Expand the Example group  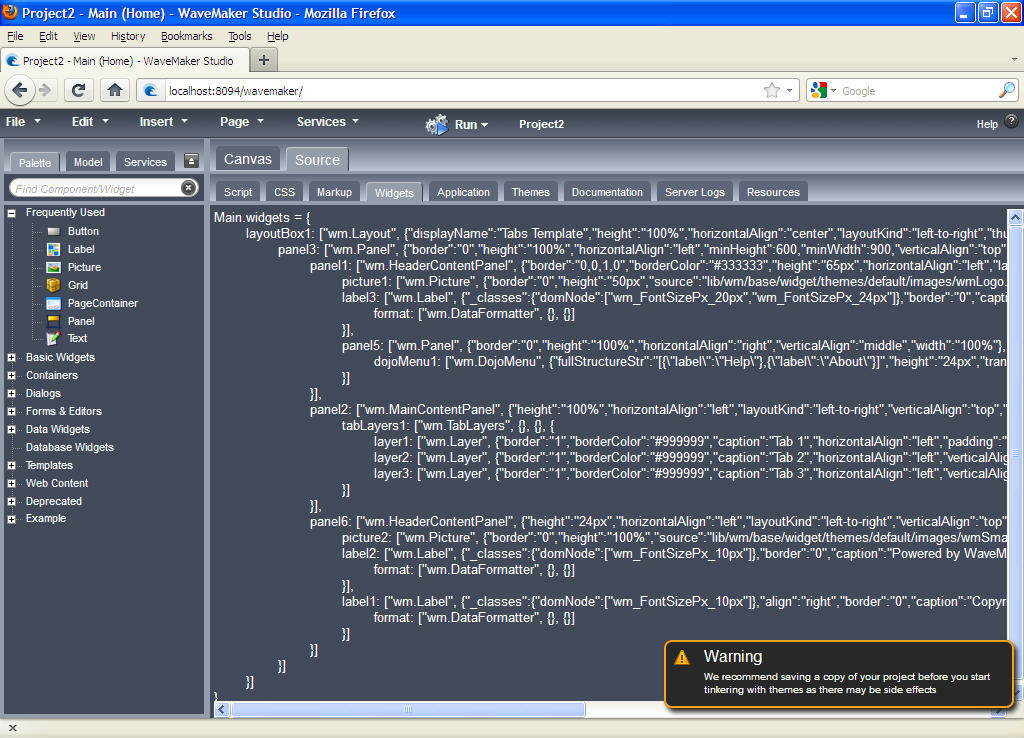pos(11,519)
